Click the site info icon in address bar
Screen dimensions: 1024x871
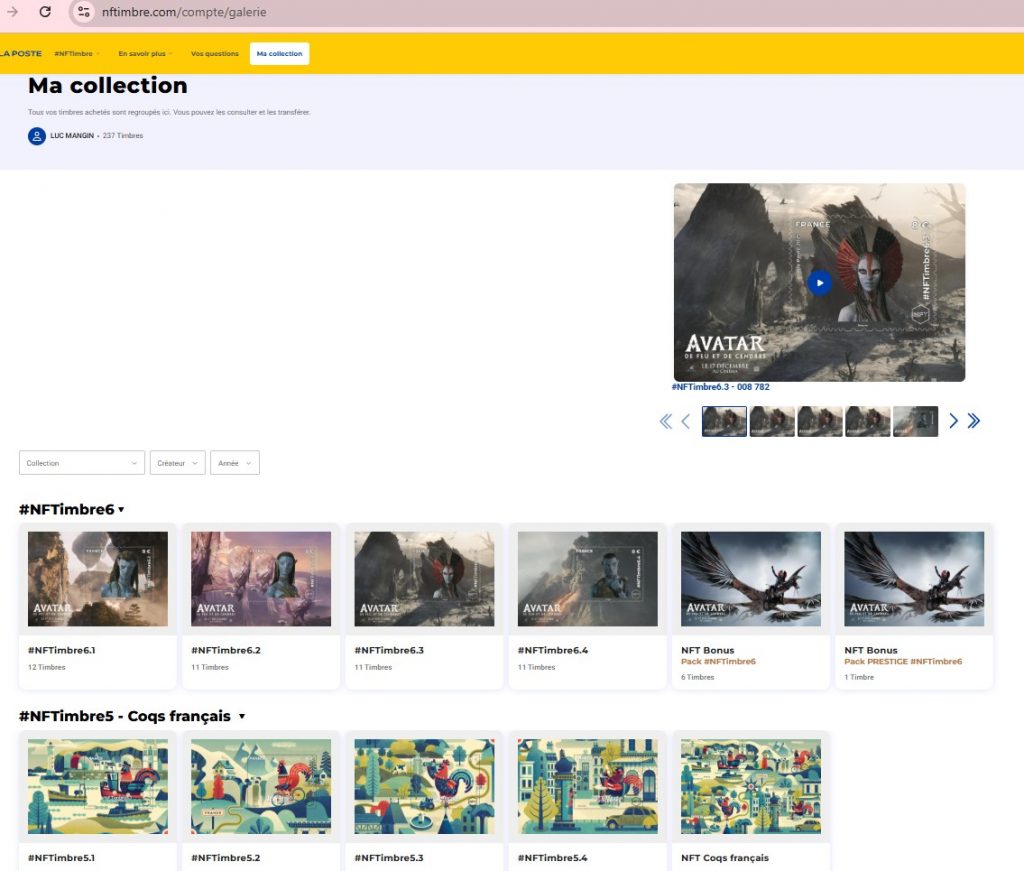coord(84,12)
